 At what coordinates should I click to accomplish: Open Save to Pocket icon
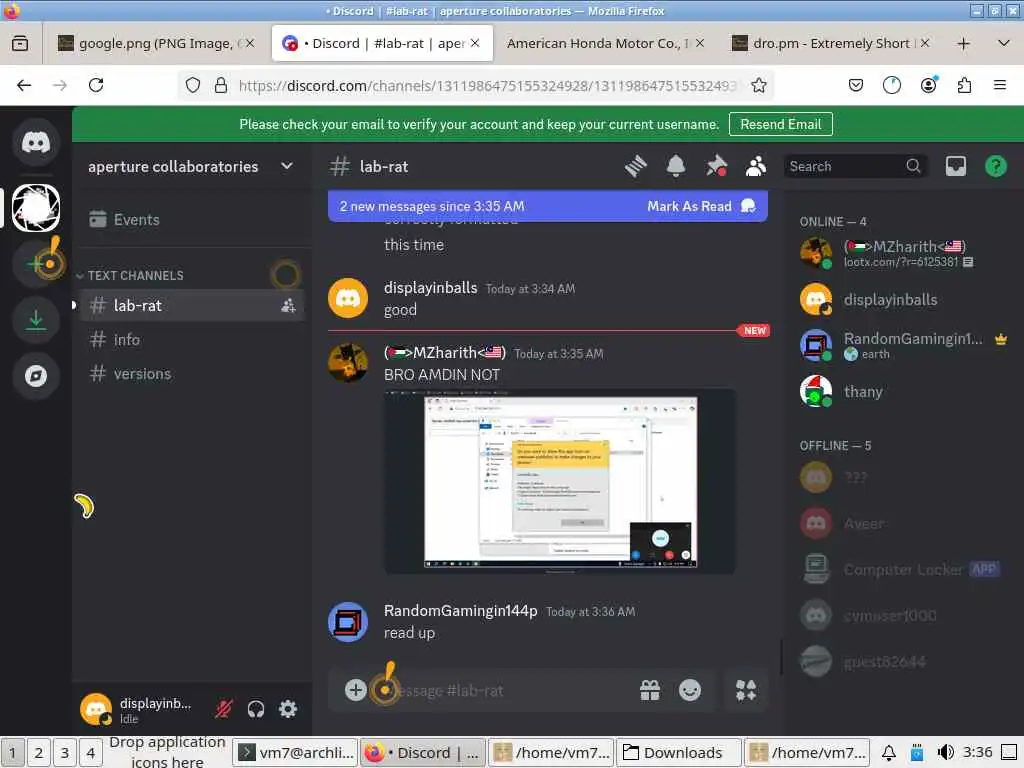[856, 86]
